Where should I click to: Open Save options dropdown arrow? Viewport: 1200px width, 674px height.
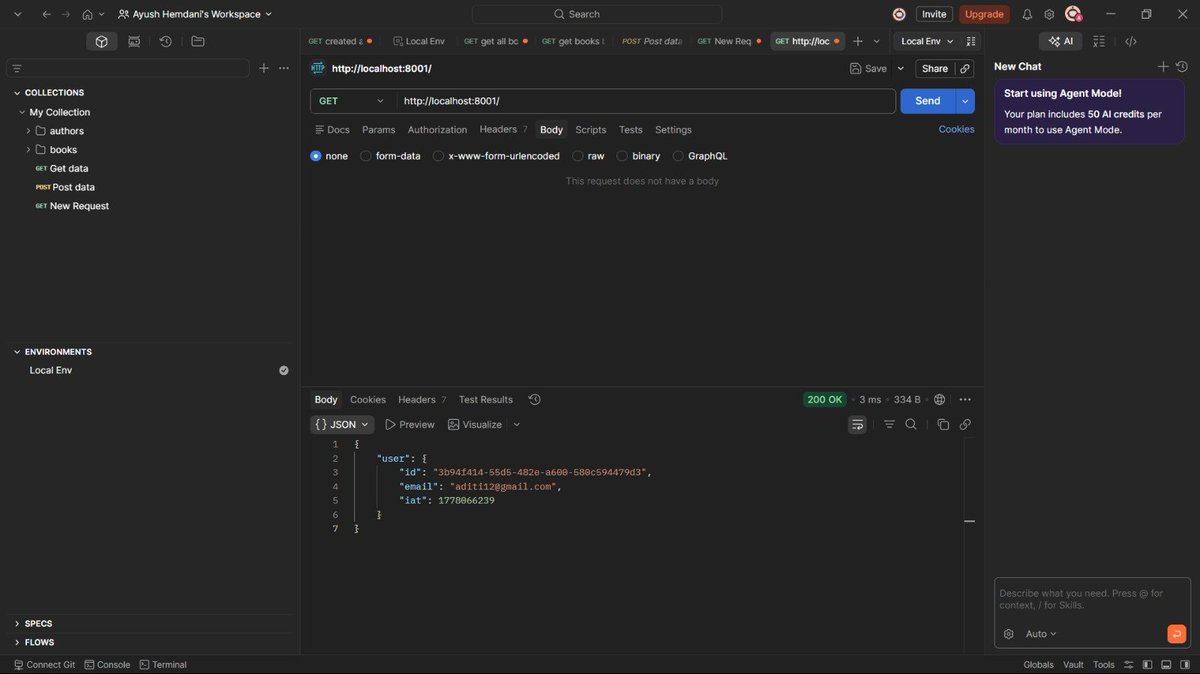(x=900, y=68)
